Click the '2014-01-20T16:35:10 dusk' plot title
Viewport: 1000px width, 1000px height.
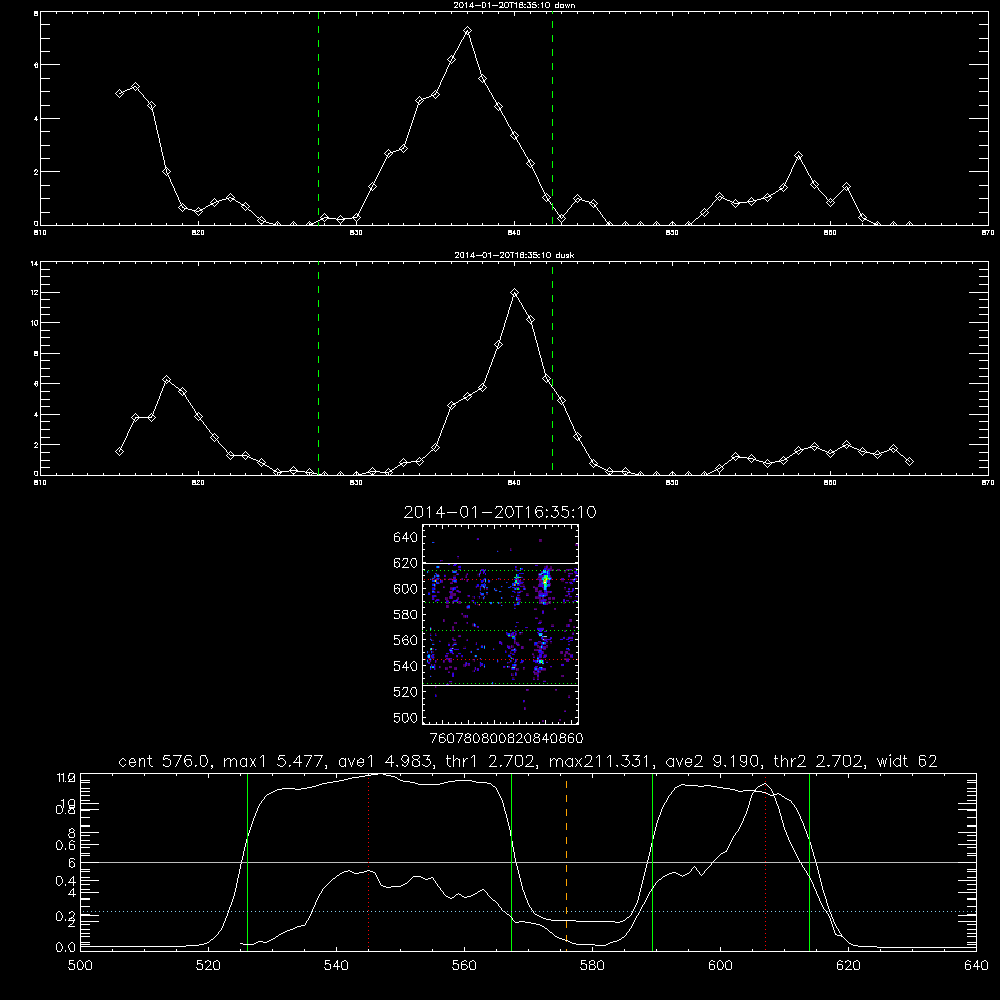click(514, 255)
